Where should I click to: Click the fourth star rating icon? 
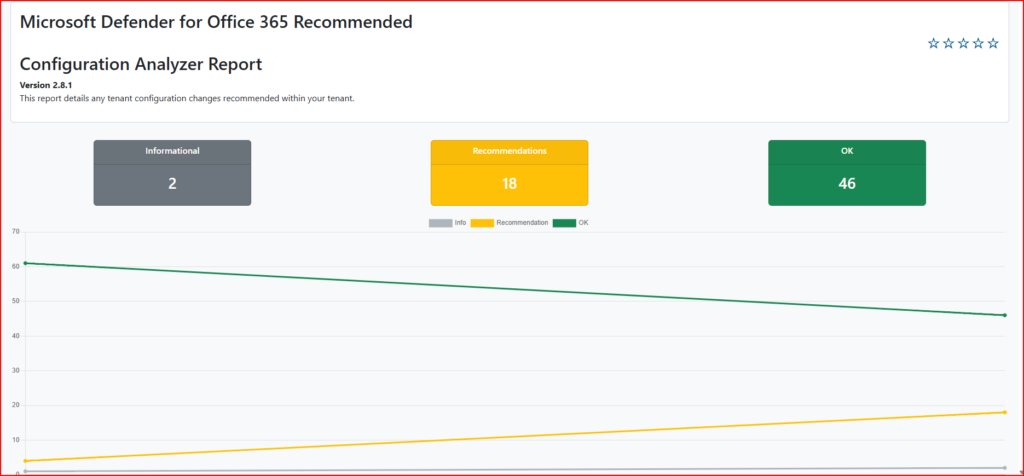978,43
